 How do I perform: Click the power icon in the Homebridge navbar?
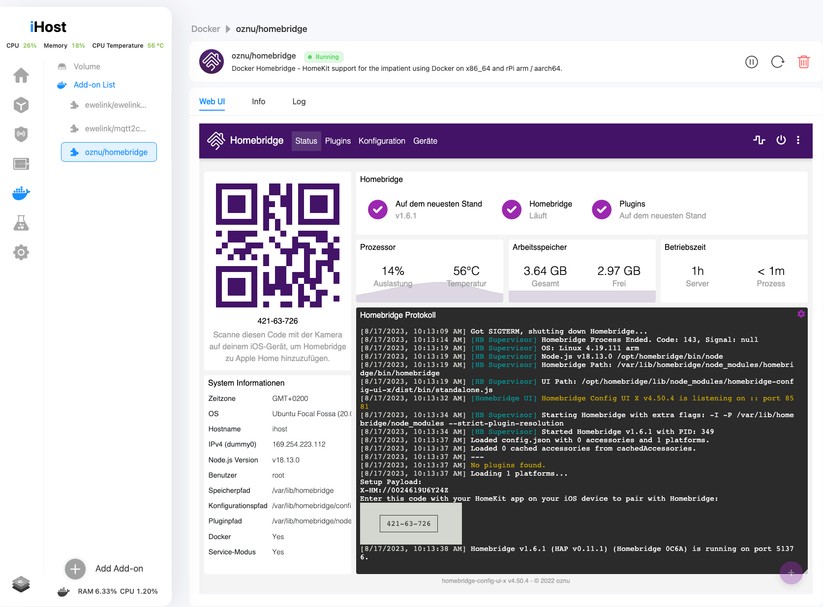pos(781,141)
